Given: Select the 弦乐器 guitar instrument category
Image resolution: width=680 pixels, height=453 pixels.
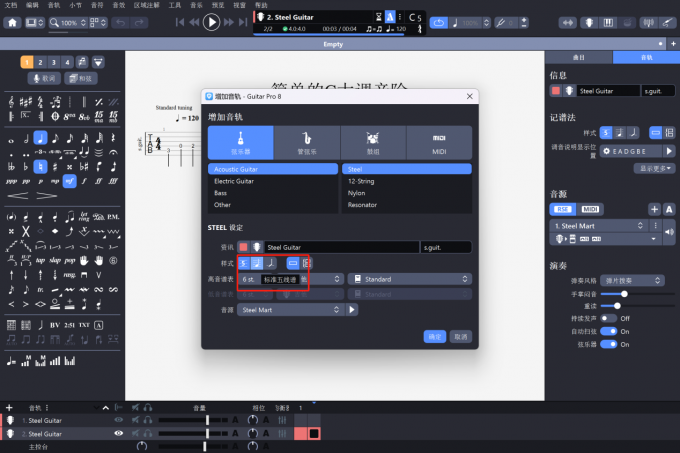Looking at the screenshot, I should pyautogui.click(x=240, y=141).
